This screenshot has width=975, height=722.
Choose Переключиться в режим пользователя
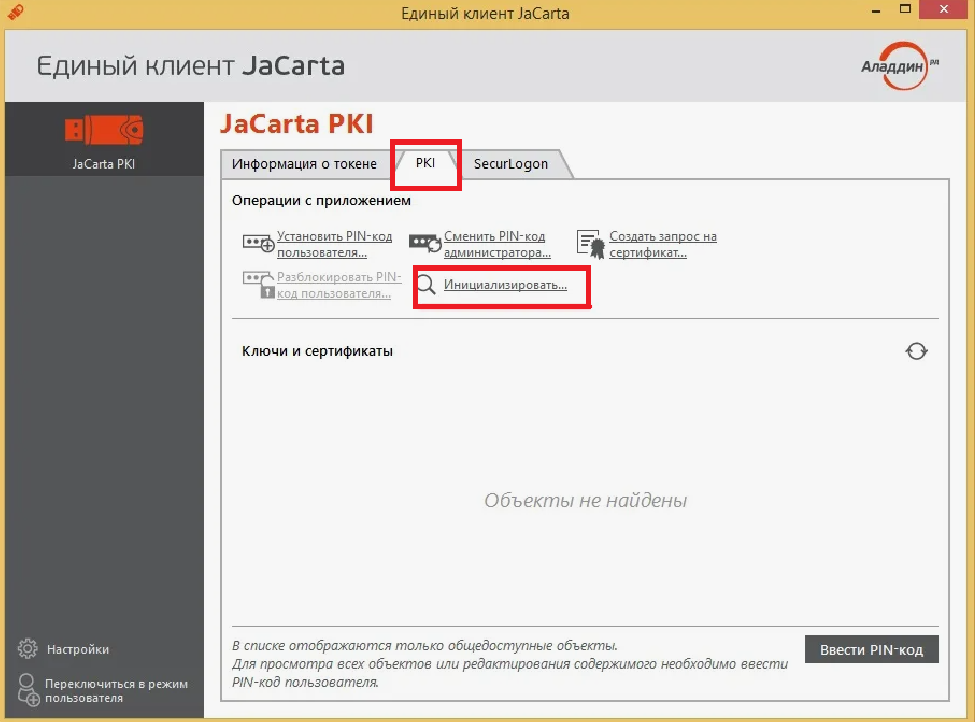click(116, 691)
